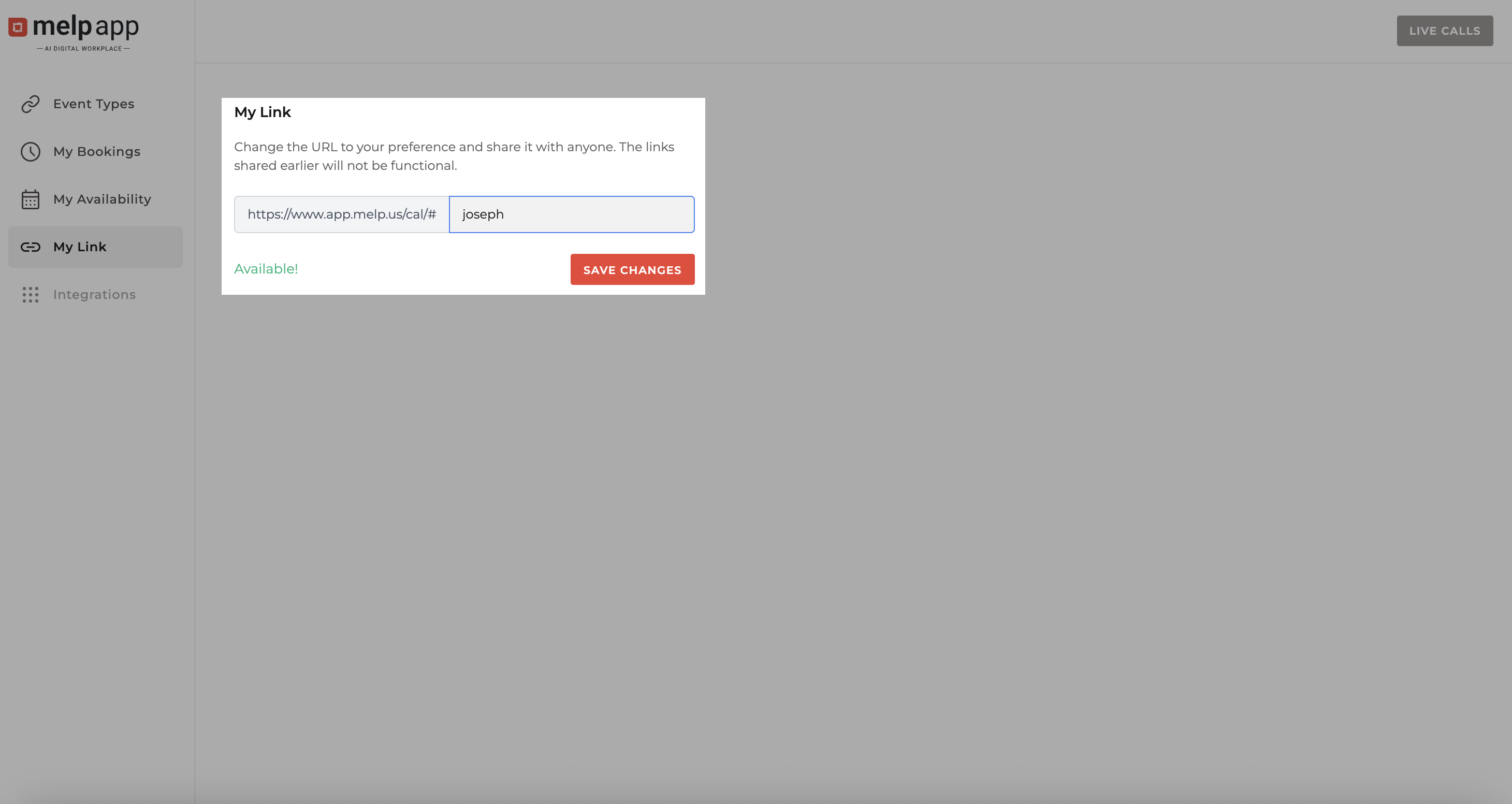This screenshot has height=804, width=1512.
Task: Click the green Available! status text
Action: coord(266,269)
